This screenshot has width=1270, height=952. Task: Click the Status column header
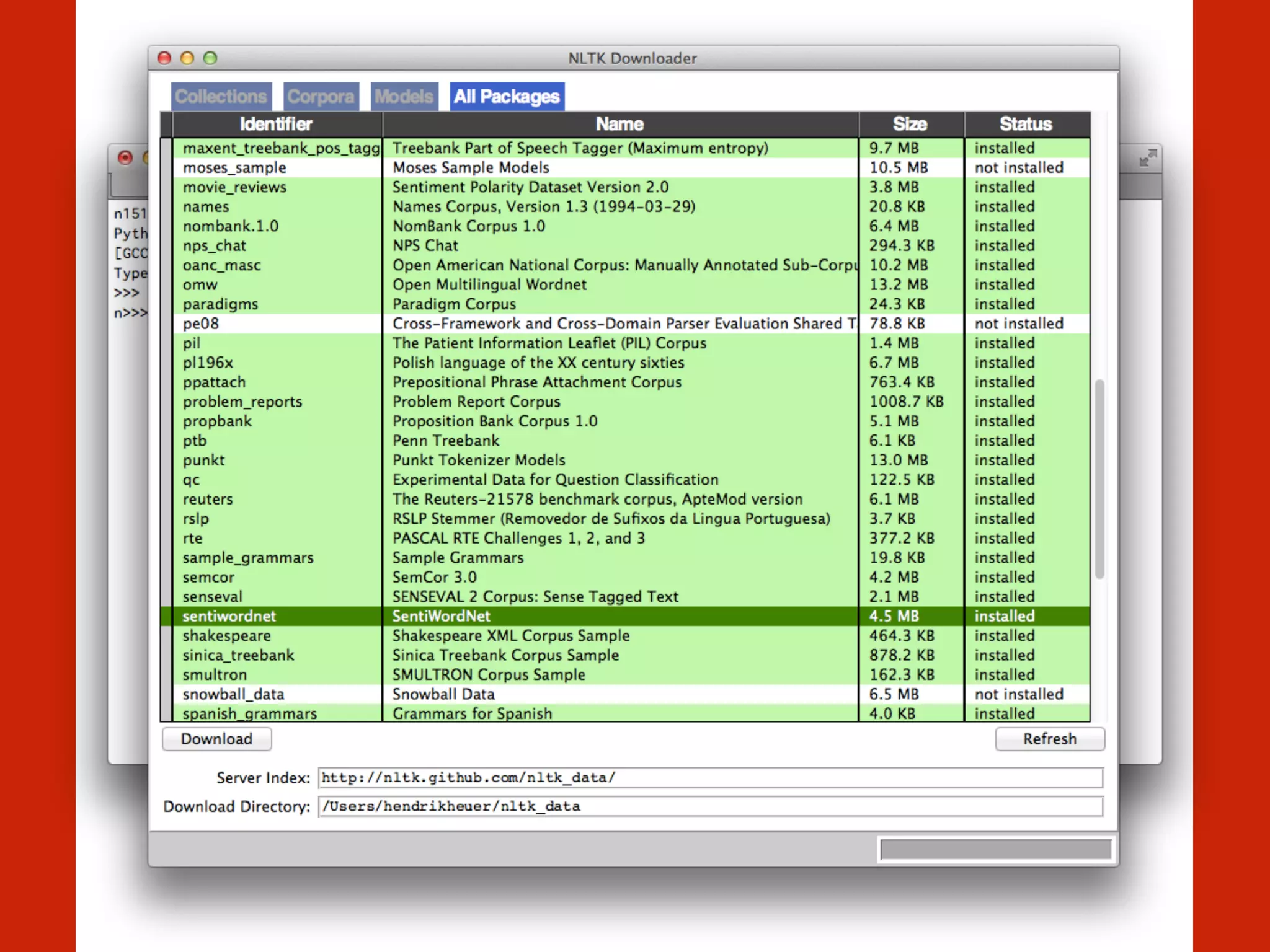coord(1026,125)
